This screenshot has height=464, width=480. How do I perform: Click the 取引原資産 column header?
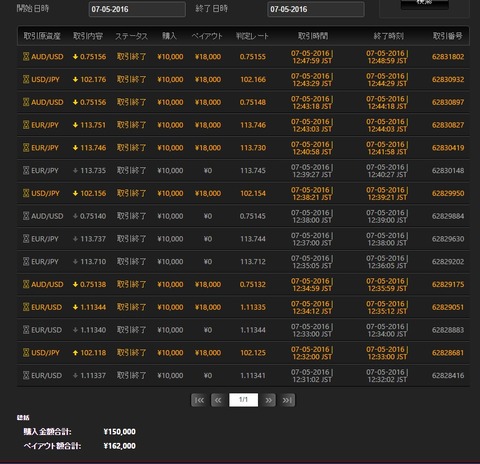pos(42,36)
